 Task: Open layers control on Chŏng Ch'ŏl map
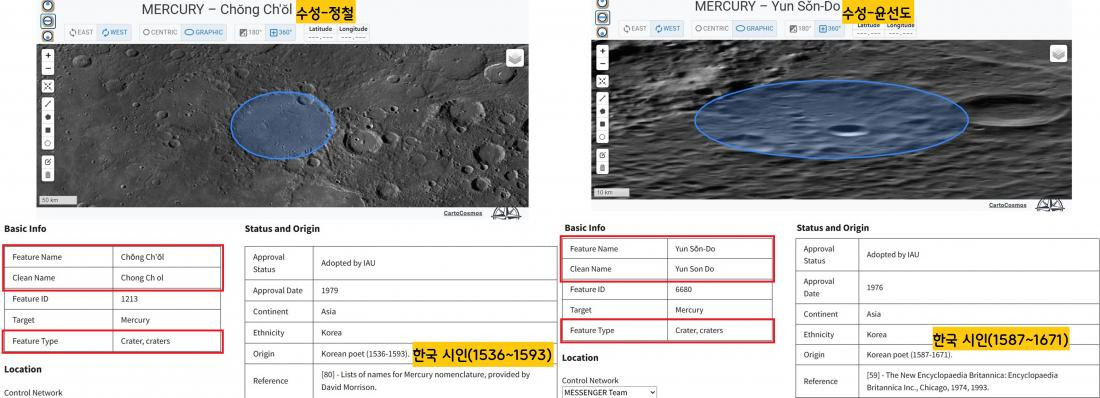click(515, 58)
